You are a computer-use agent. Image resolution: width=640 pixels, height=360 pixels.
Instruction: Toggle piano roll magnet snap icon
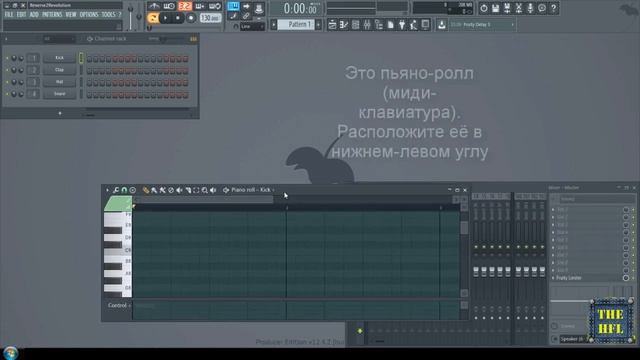[x=124, y=190]
